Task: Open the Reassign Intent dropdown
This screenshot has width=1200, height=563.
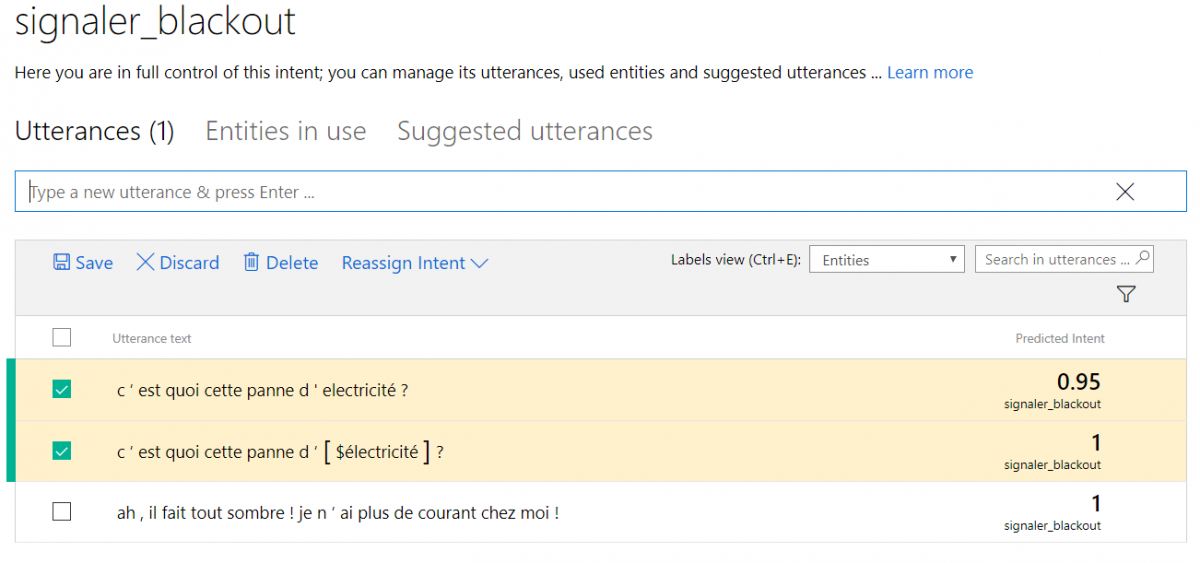Action: click(415, 263)
